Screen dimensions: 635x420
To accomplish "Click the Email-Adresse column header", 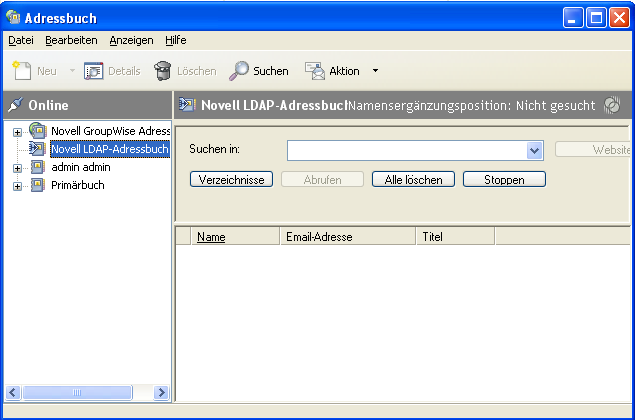I will coord(347,237).
